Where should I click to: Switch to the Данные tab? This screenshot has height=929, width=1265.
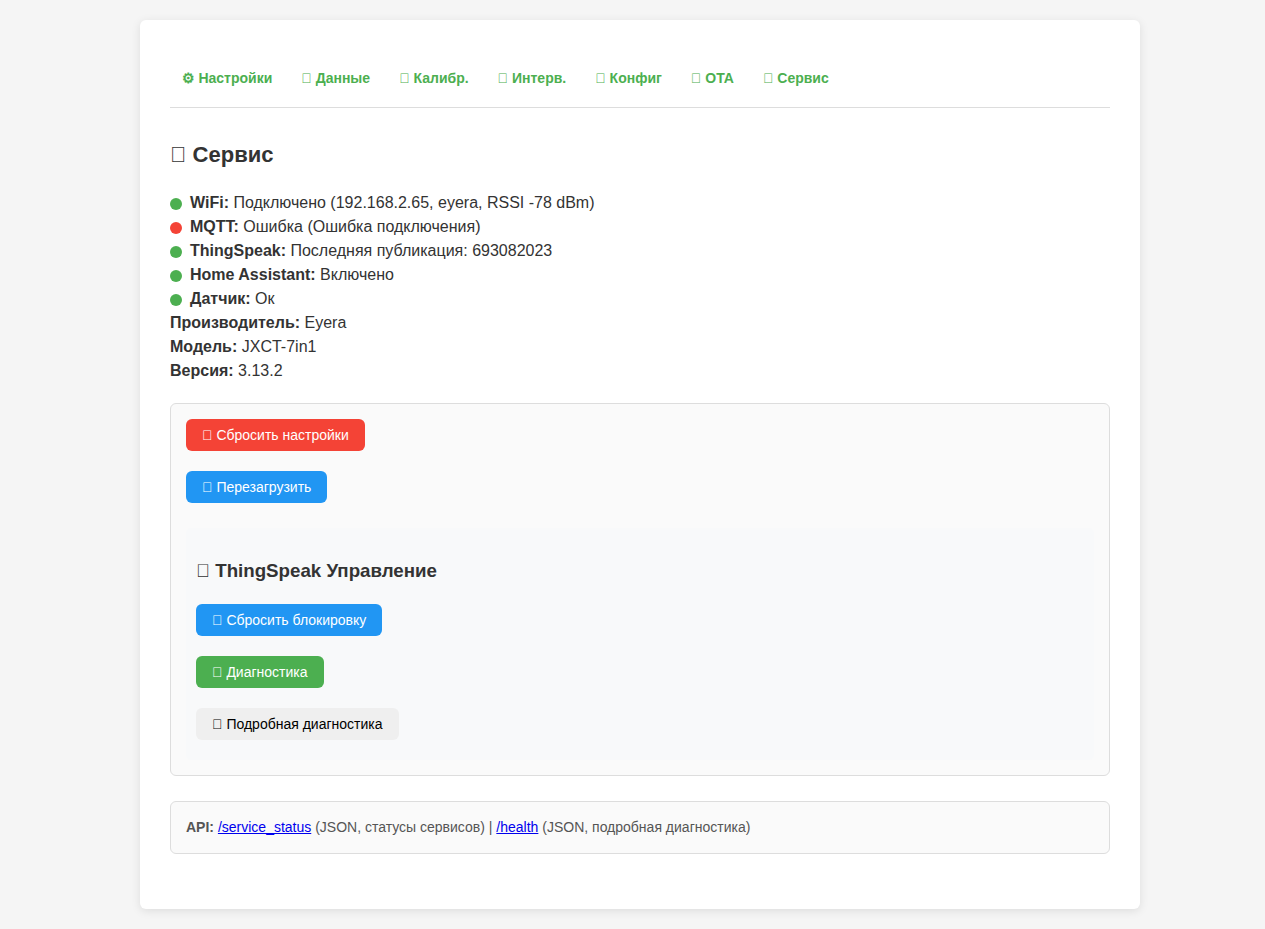[x=336, y=78]
